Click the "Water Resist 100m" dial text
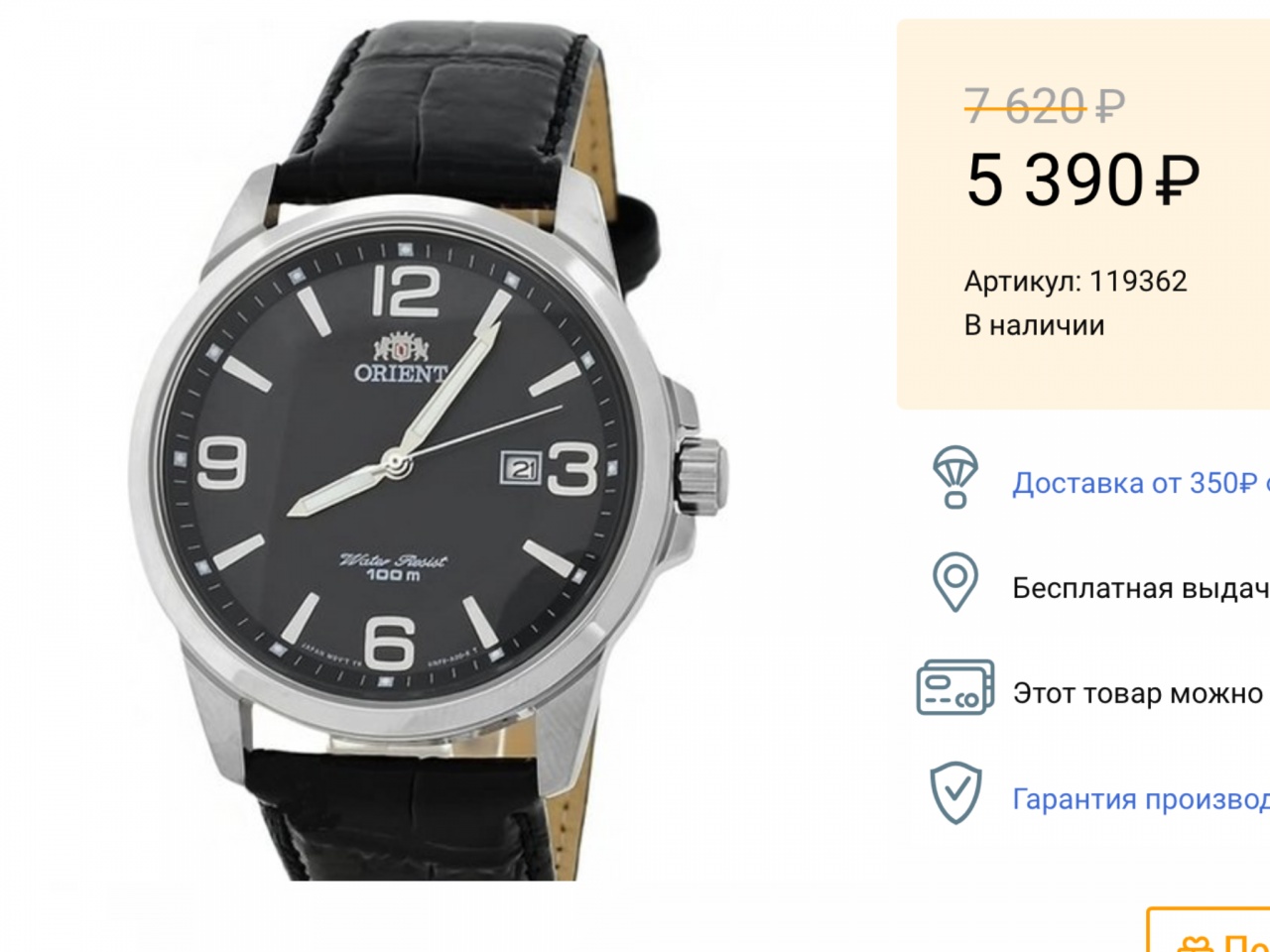The height and width of the screenshot is (952, 1270). [393, 567]
